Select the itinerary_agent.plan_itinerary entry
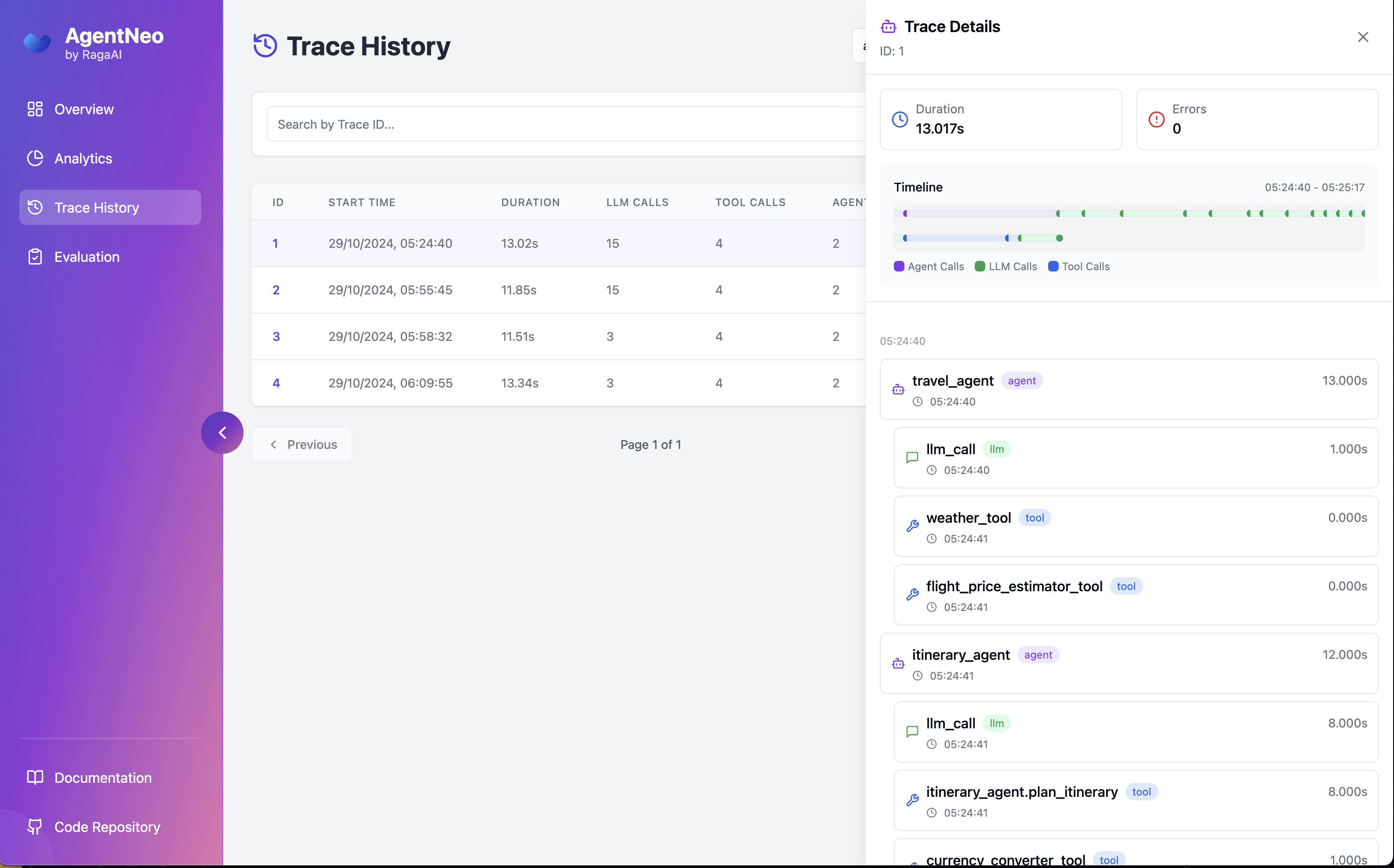 coord(1136,800)
